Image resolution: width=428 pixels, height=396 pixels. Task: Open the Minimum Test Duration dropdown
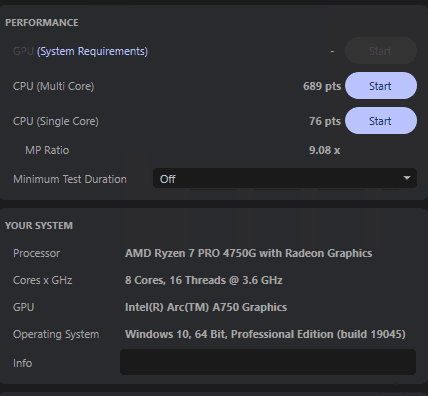[285, 178]
